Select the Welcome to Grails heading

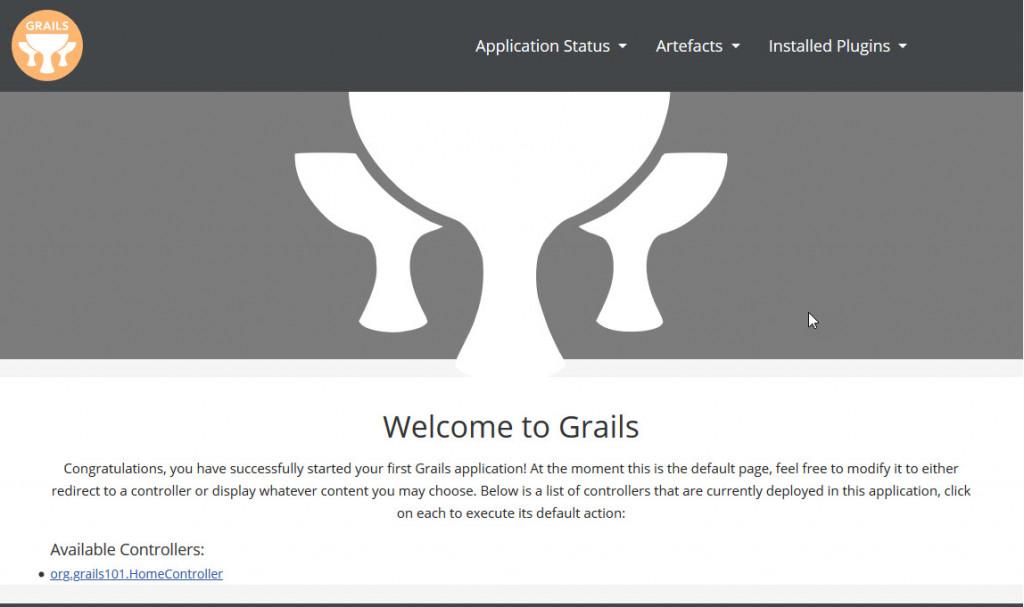tap(511, 427)
